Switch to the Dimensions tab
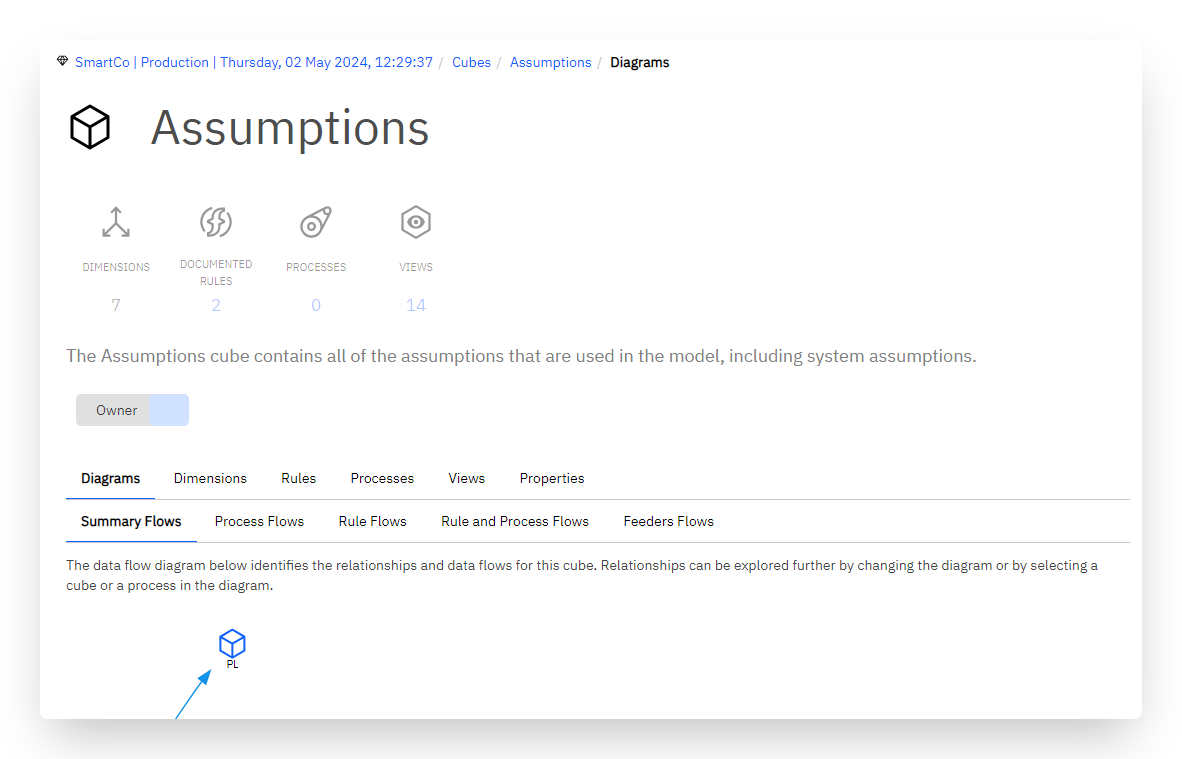The image size is (1182, 759). 210,479
